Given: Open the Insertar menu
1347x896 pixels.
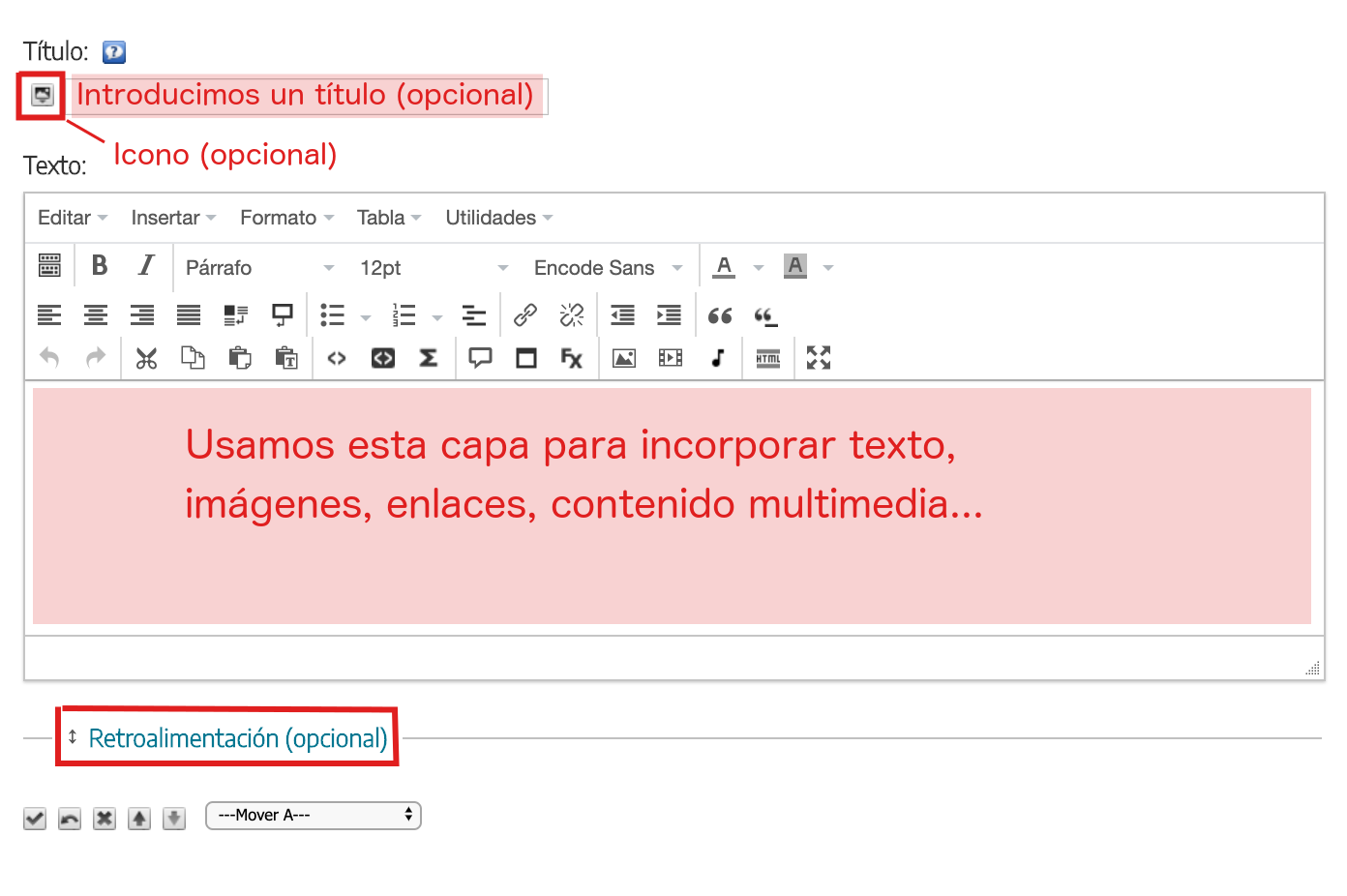Looking at the screenshot, I should pyautogui.click(x=165, y=217).
